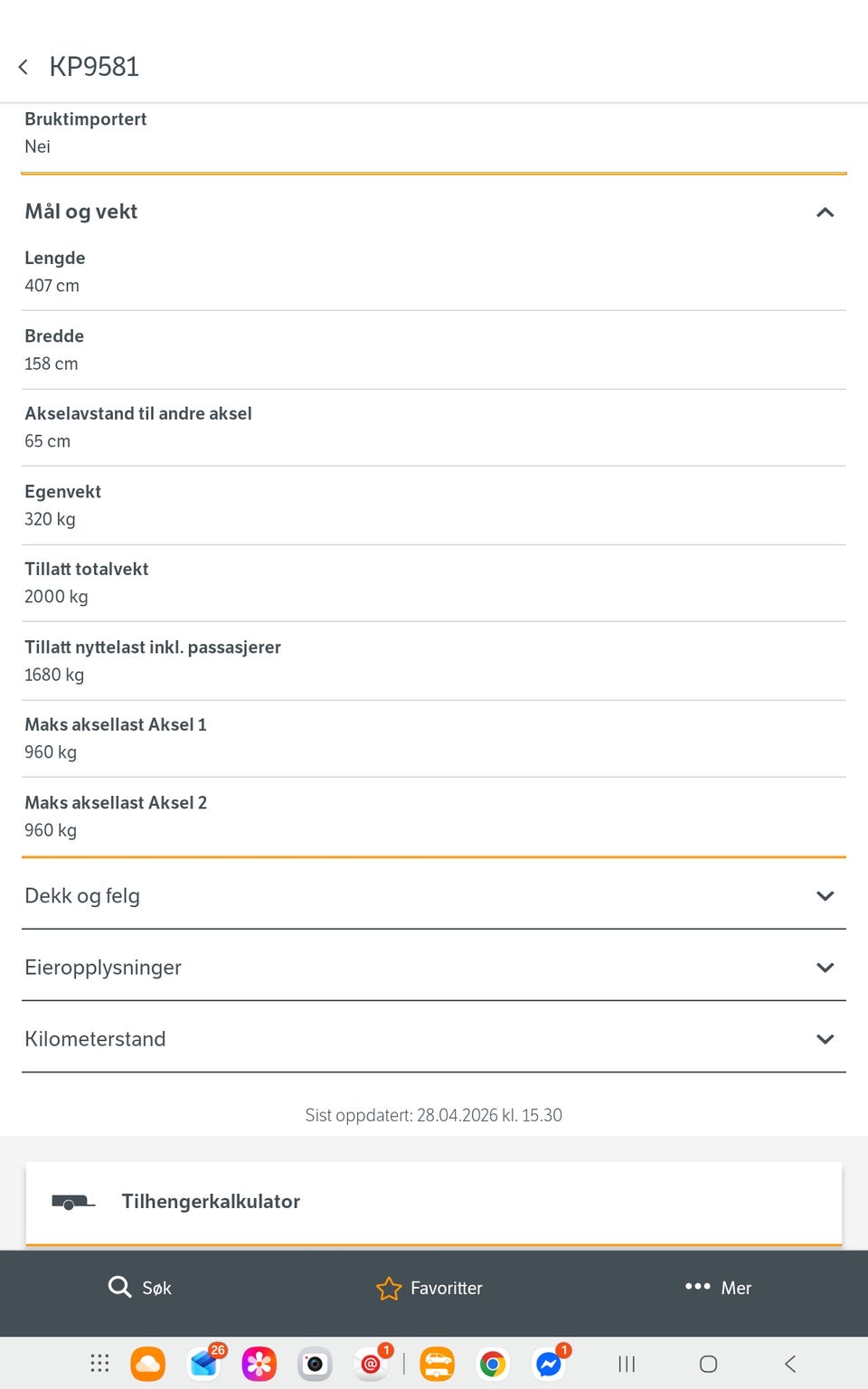Screen dimensions: 868x1389
Task: Open the camera app in taskbar
Action: (x=315, y=1364)
